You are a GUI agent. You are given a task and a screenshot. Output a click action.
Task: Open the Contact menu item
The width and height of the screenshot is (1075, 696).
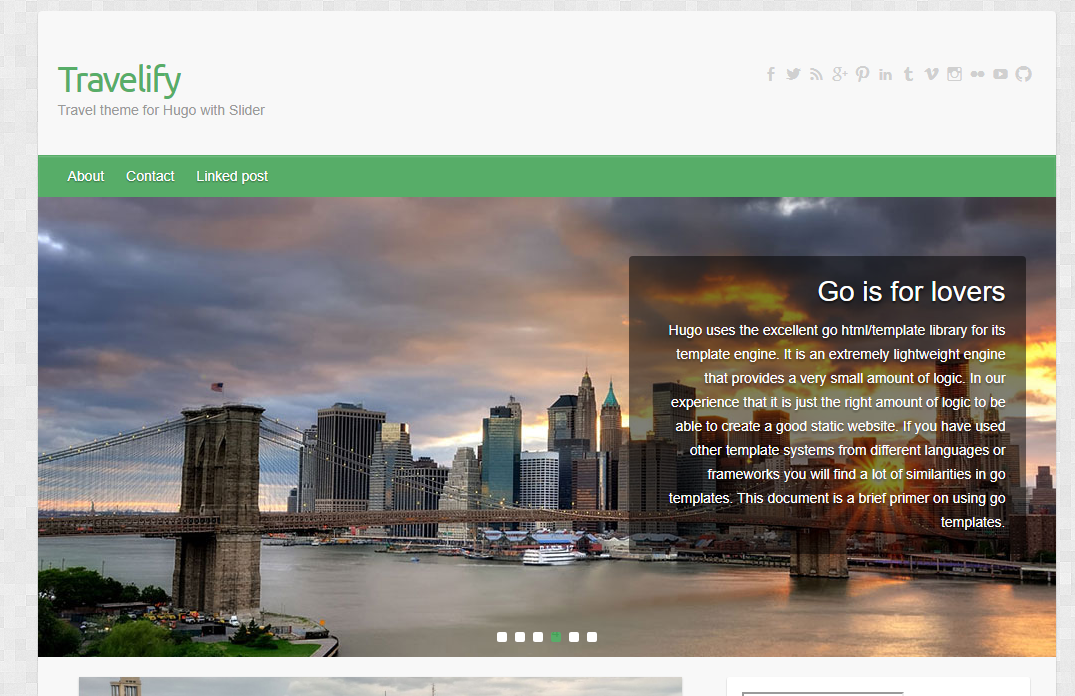click(x=150, y=176)
